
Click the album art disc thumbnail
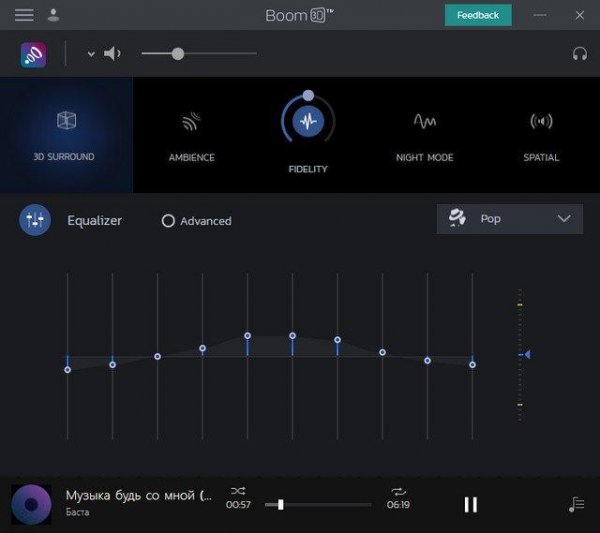(x=31, y=504)
